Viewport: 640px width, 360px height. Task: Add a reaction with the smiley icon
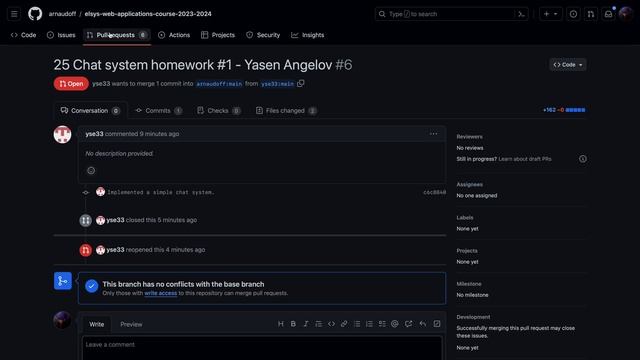tap(91, 171)
